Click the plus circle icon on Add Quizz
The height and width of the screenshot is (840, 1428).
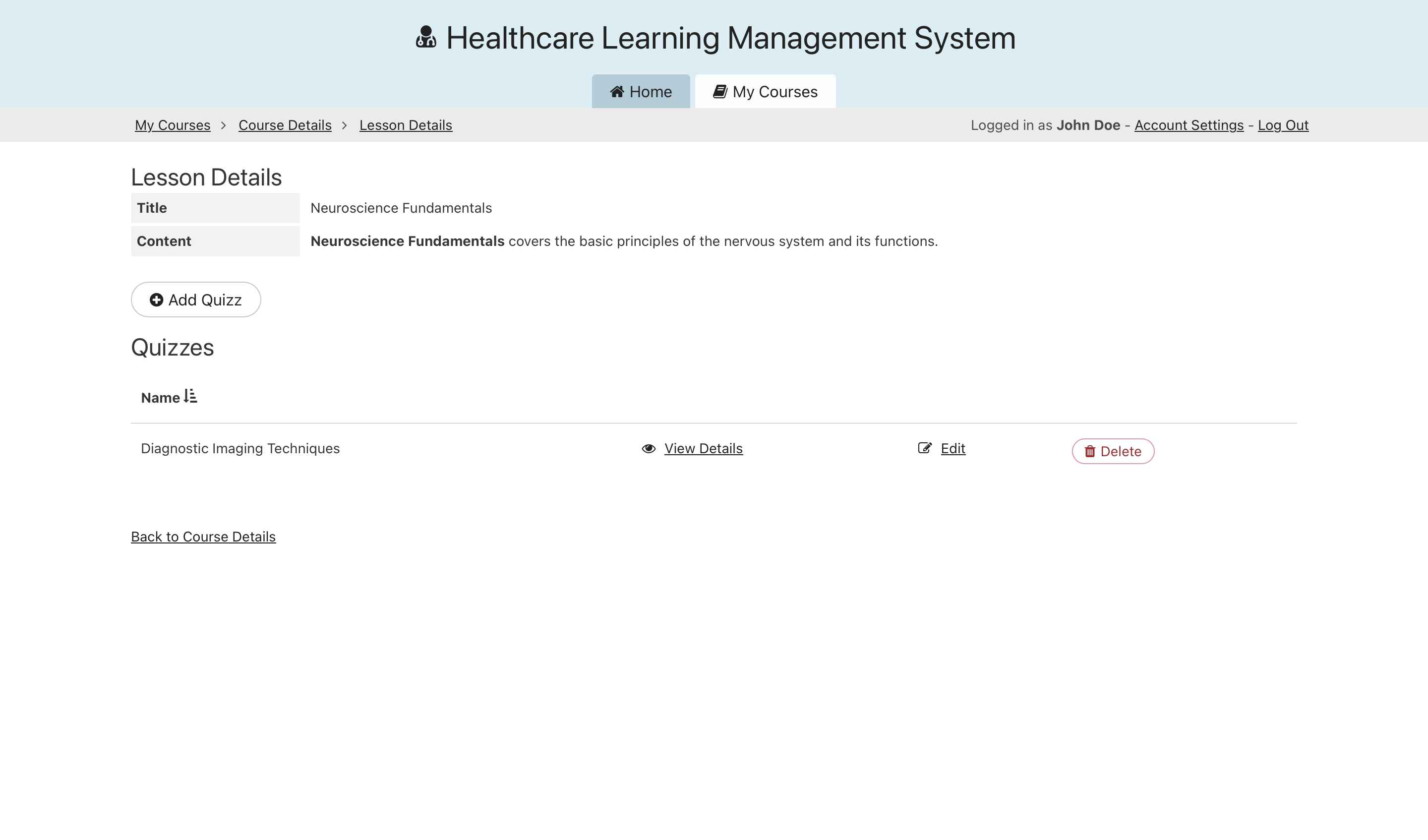156,300
